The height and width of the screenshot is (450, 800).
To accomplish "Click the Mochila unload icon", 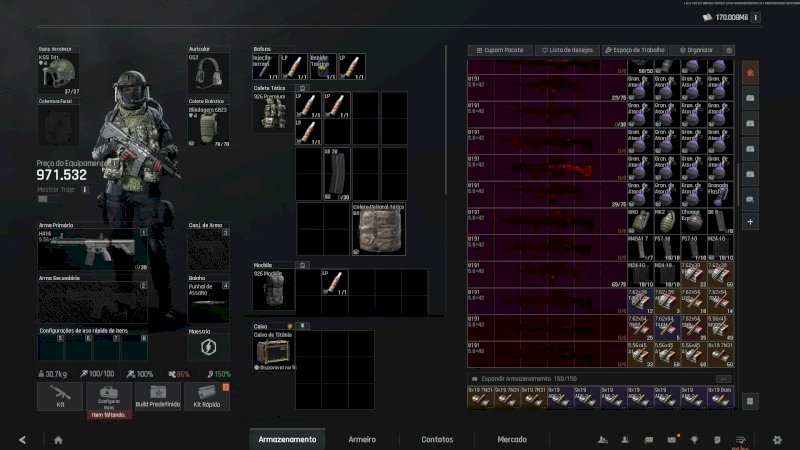I will (x=302, y=265).
